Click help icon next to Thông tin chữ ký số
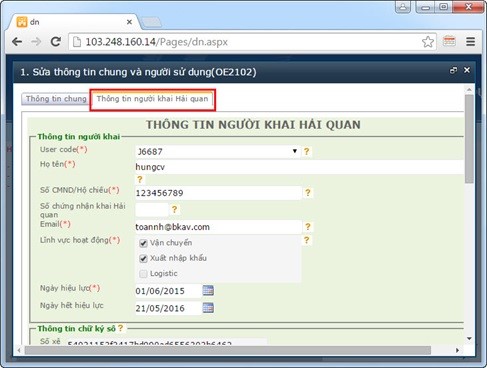The image size is (487, 368). click(x=121, y=328)
